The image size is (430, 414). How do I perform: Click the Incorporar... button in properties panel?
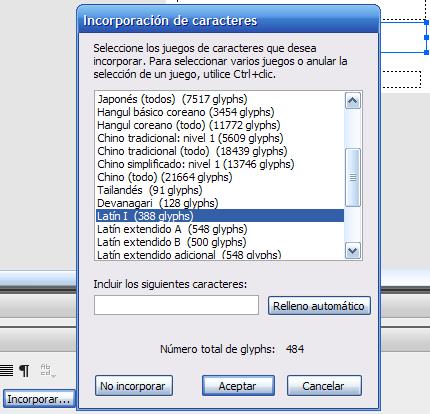pyautogui.click(x=39, y=399)
